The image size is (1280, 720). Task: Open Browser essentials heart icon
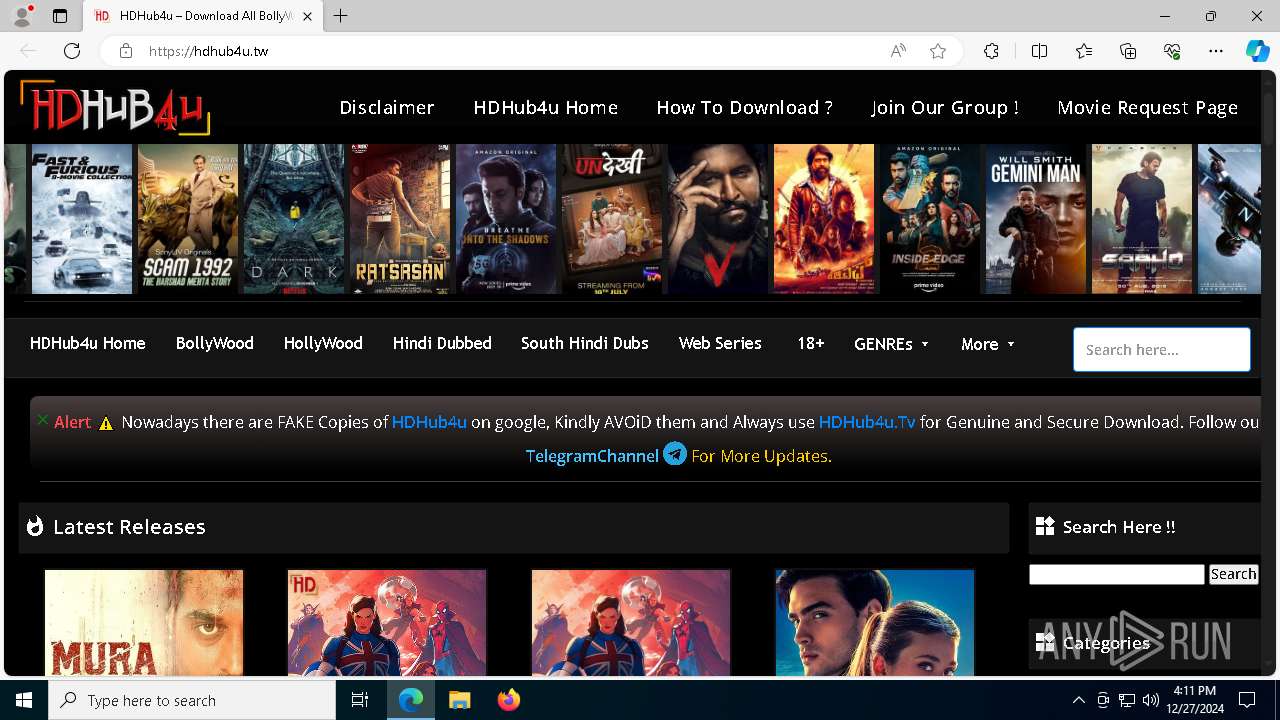coord(1172,51)
